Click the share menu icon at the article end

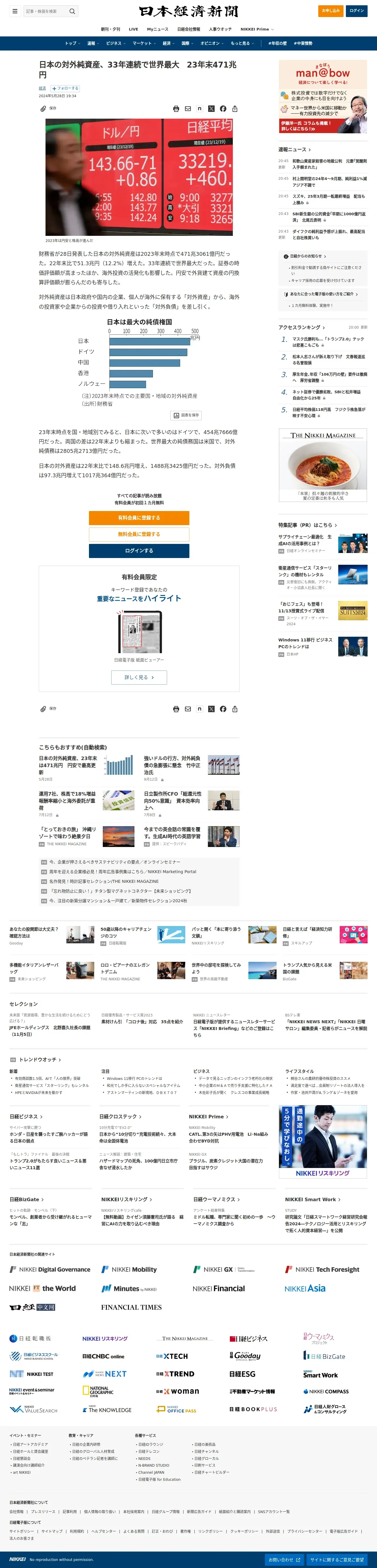tap(235, 709)
